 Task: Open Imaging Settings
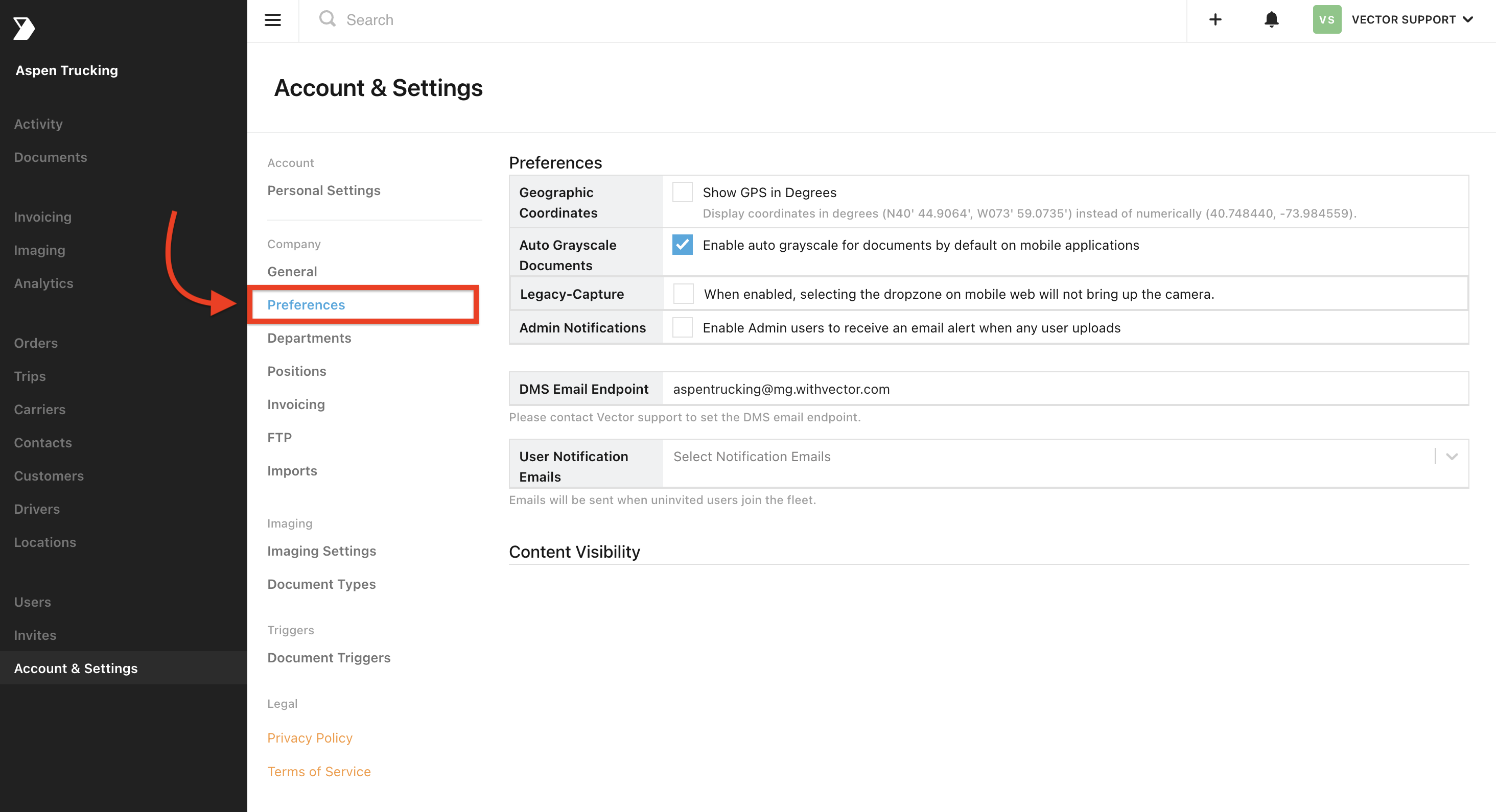(322, 551)
